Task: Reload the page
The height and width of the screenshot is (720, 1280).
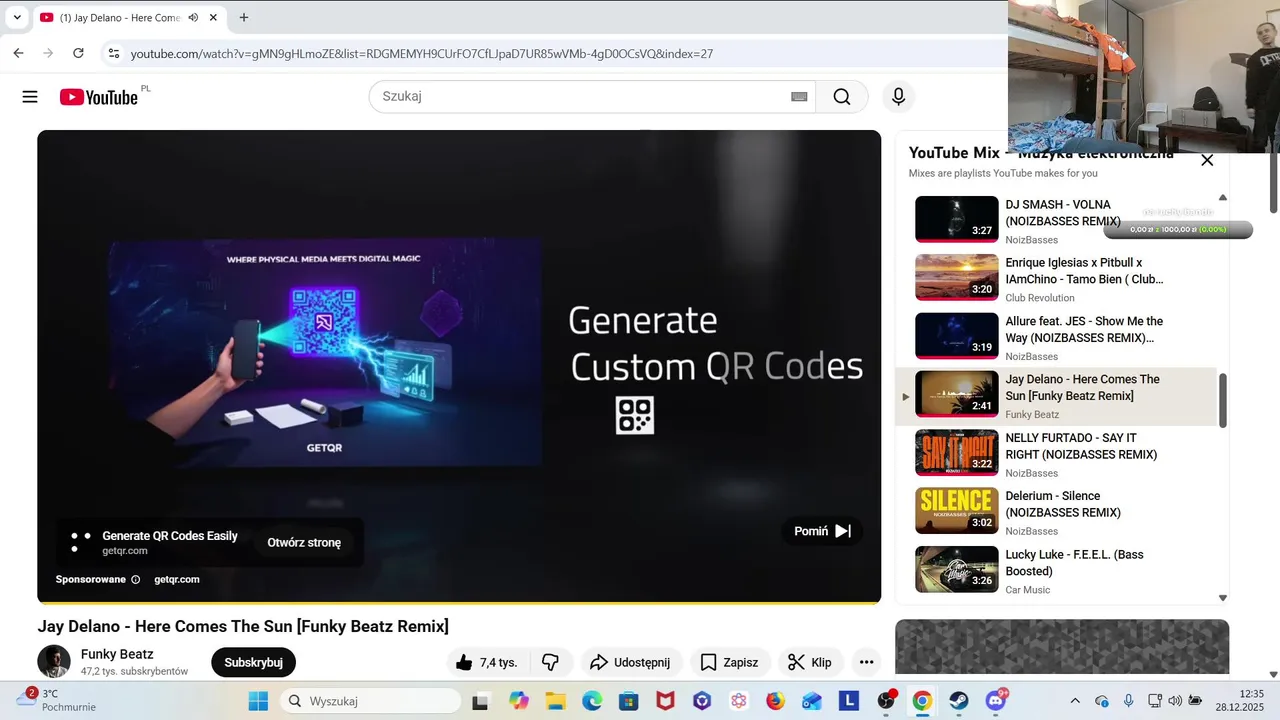Action: (x=77, y=53)
